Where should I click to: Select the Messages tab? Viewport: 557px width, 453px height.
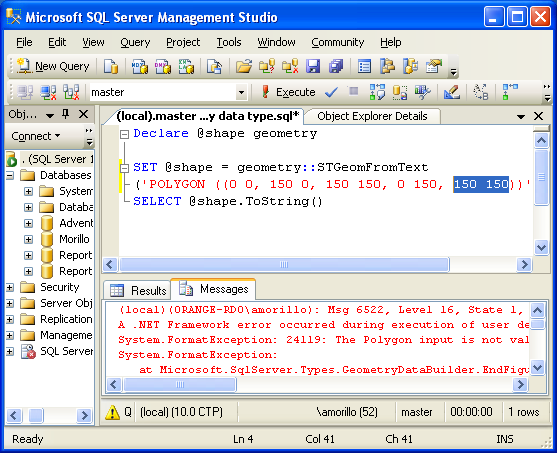(x=213, y=289)
